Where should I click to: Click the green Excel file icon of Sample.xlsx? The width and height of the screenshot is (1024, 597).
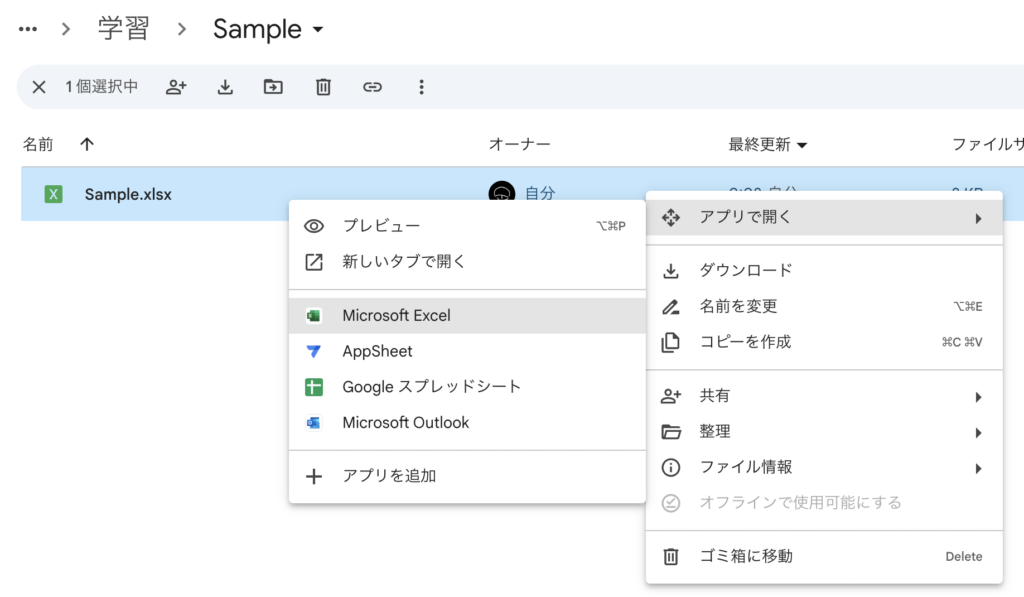pos(54,194)
